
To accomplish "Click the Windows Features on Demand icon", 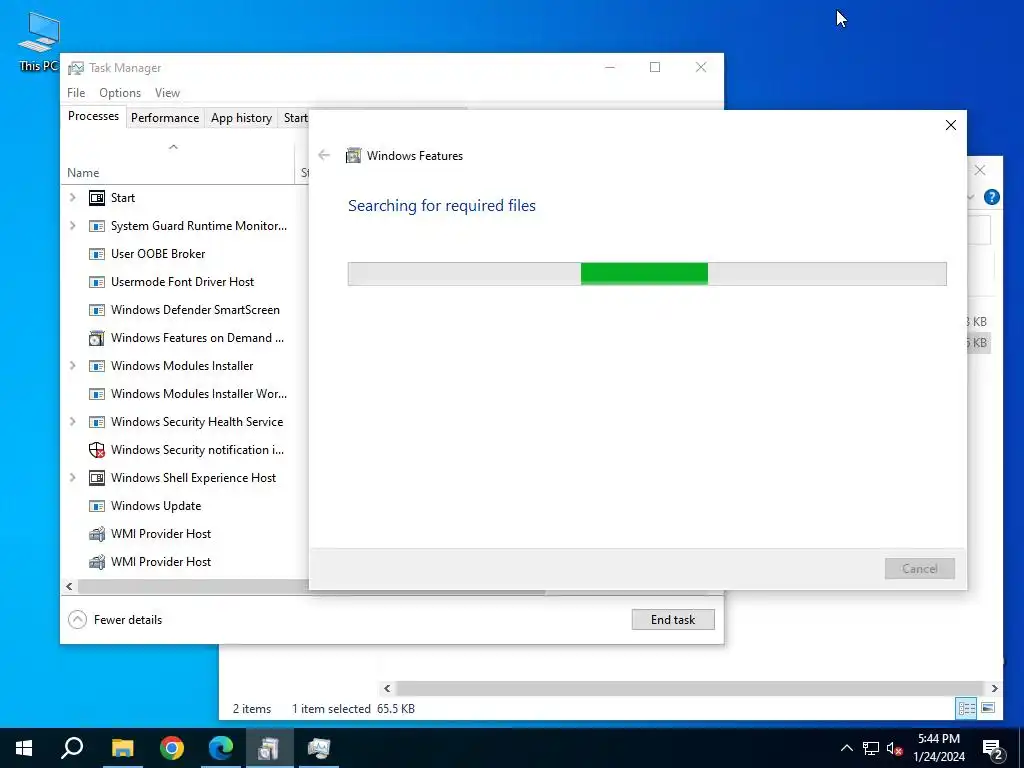I will click(97, 338).
